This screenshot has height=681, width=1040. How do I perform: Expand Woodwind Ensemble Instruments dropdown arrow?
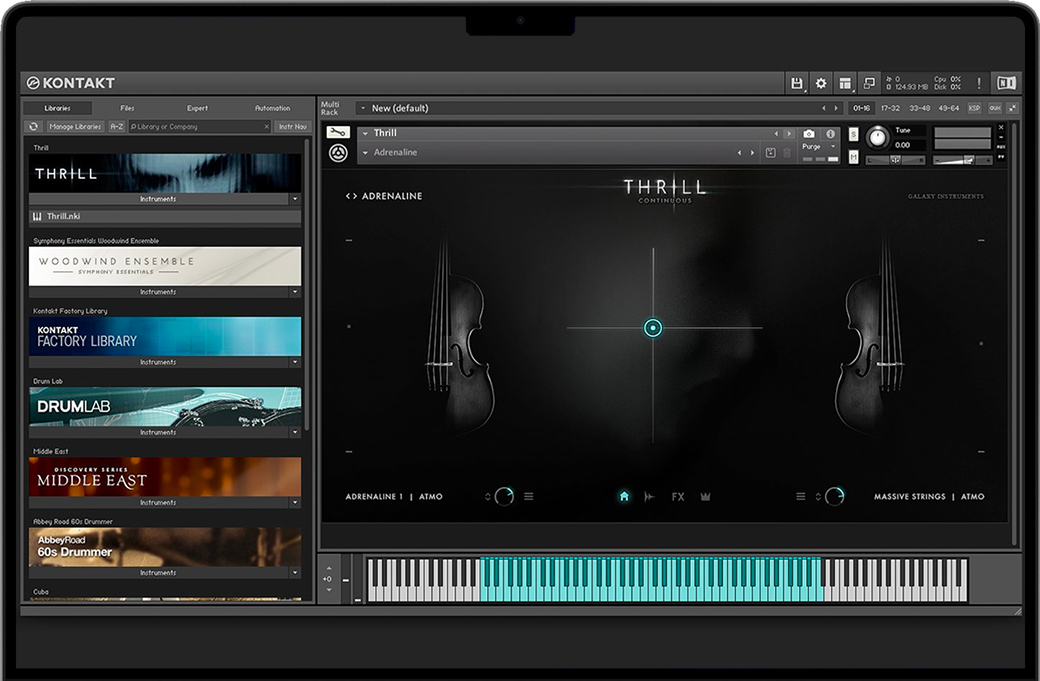[x=295, y=292]
